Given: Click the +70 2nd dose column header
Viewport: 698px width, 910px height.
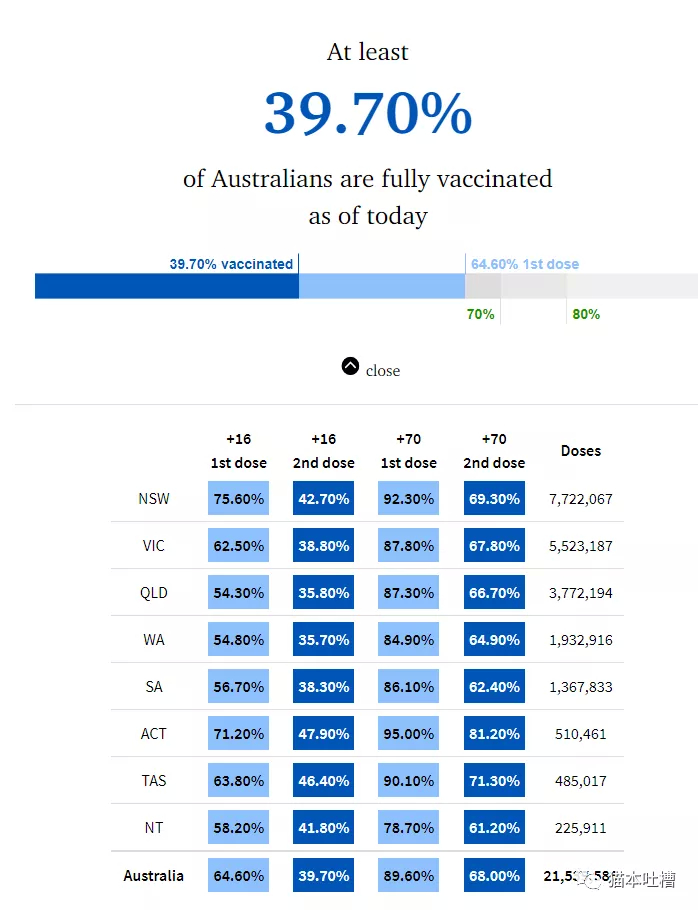Looking at the screenshot, I should coord(494,451).
